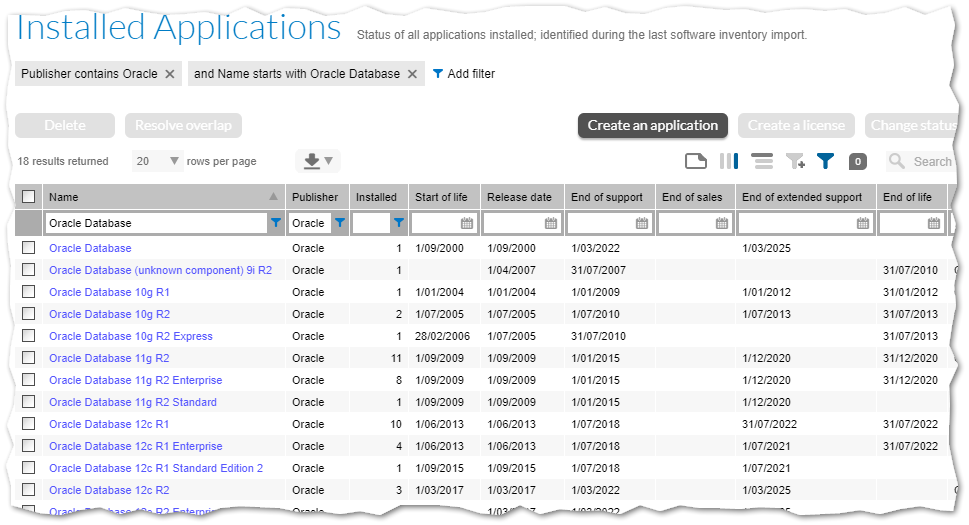969x525 pixels.
Task: Open the Oracle Database application link
Action: click(90, 248)
